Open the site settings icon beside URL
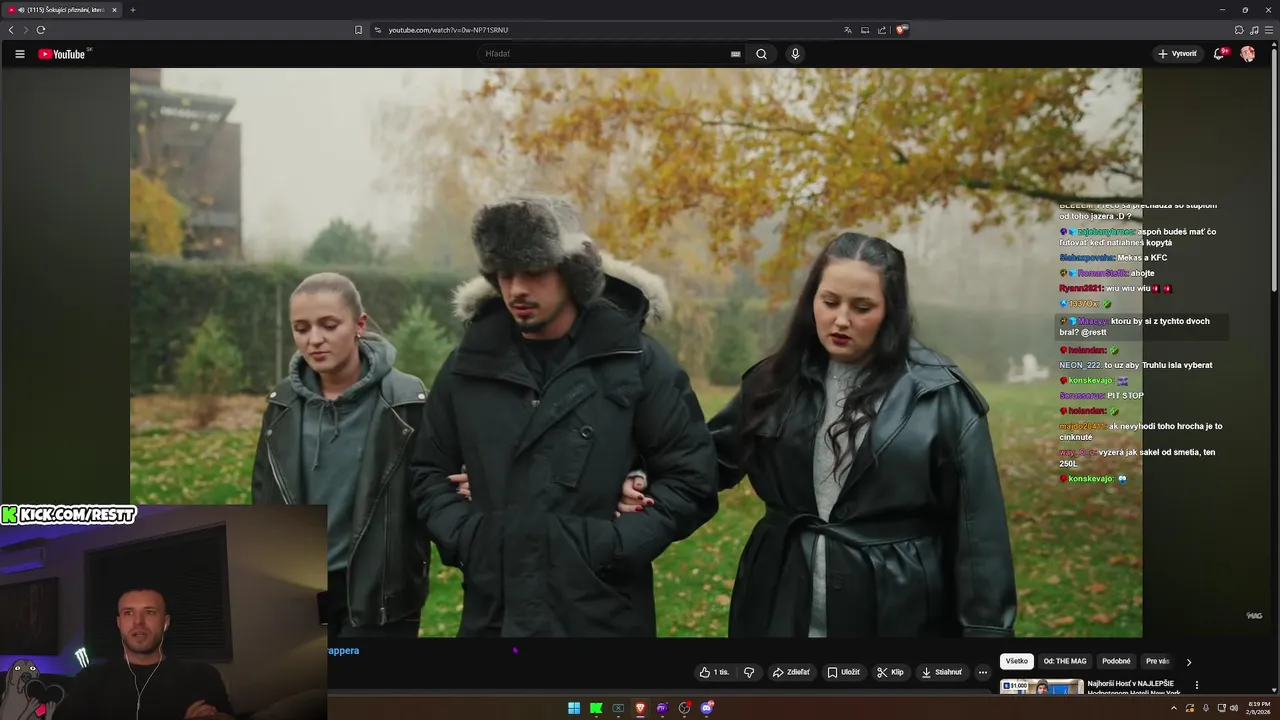This screenshot has height=720, width=1280. click(378, 30)
